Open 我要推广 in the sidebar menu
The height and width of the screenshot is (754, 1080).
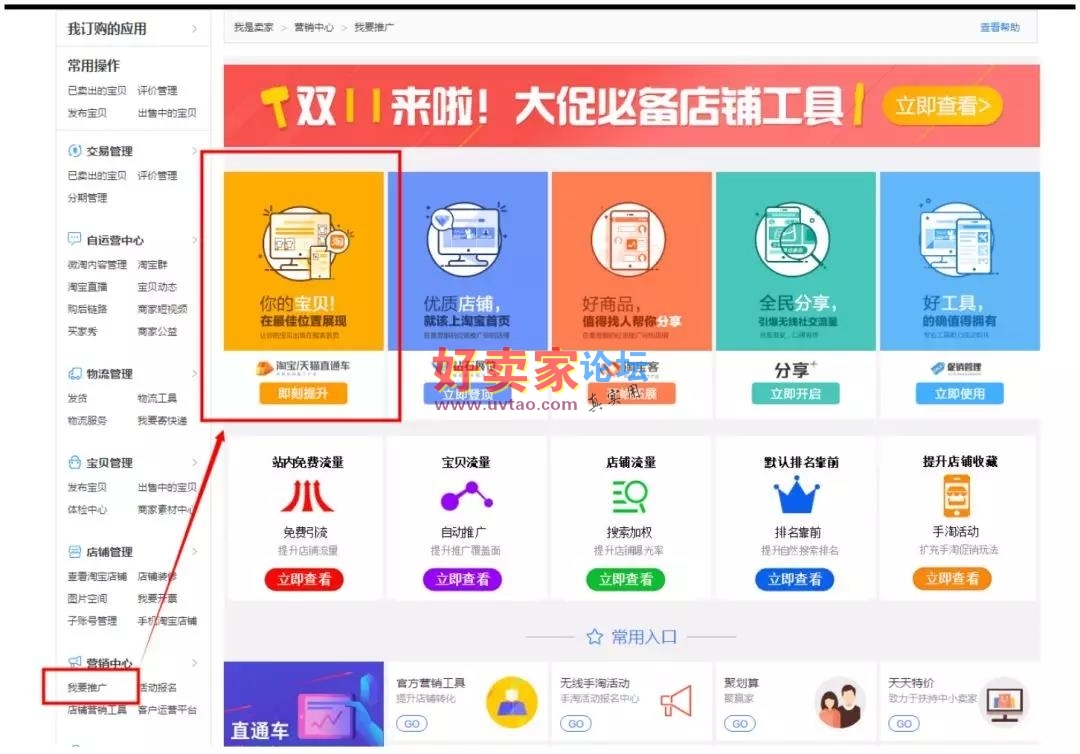[x=88, y=688]
